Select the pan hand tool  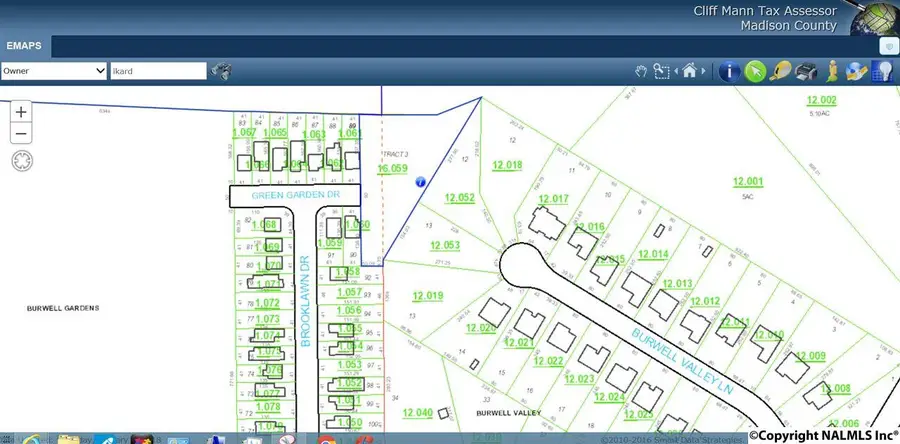(x=643, y=71)
